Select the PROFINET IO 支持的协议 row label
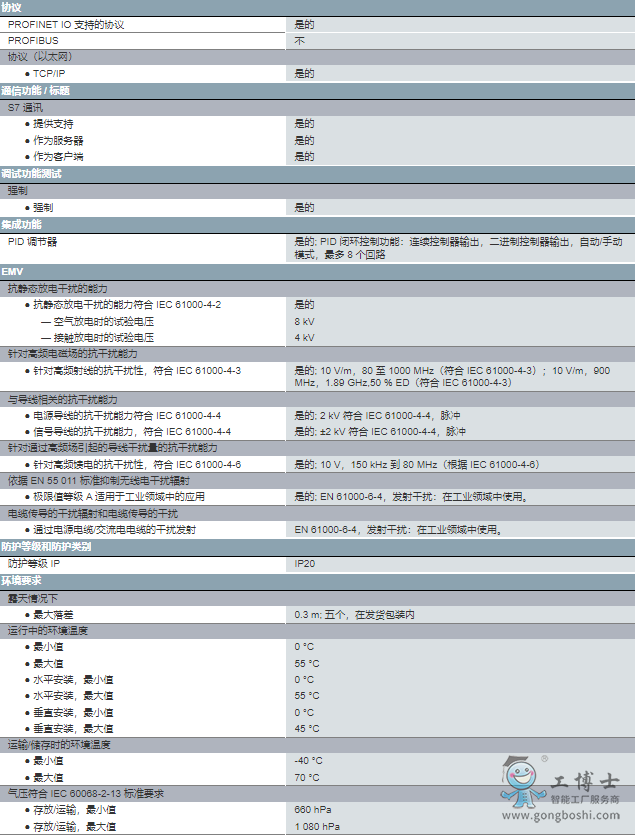 pyautogui.click(x=74, y=24)
